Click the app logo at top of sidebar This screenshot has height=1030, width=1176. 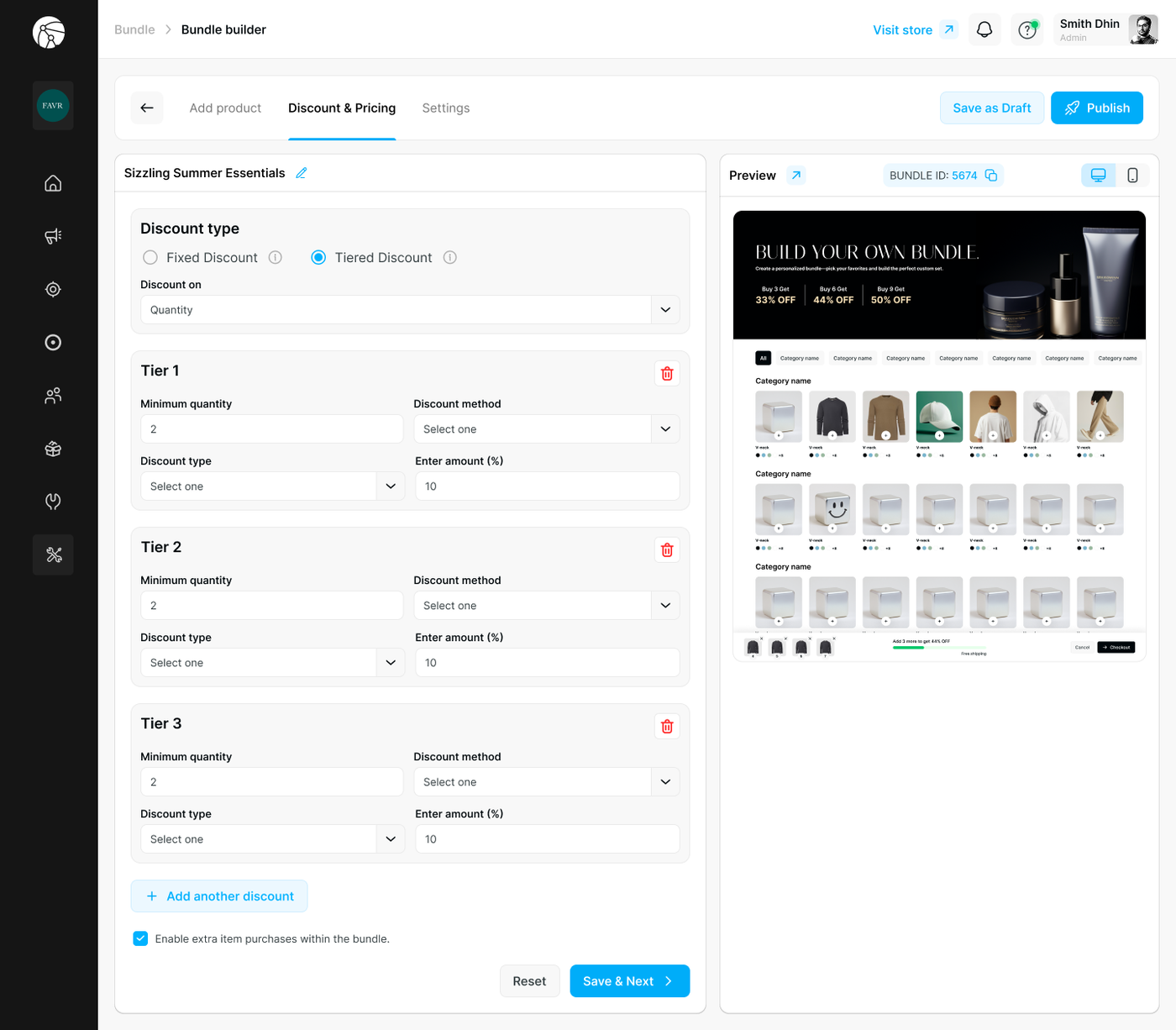coord(49,33)
